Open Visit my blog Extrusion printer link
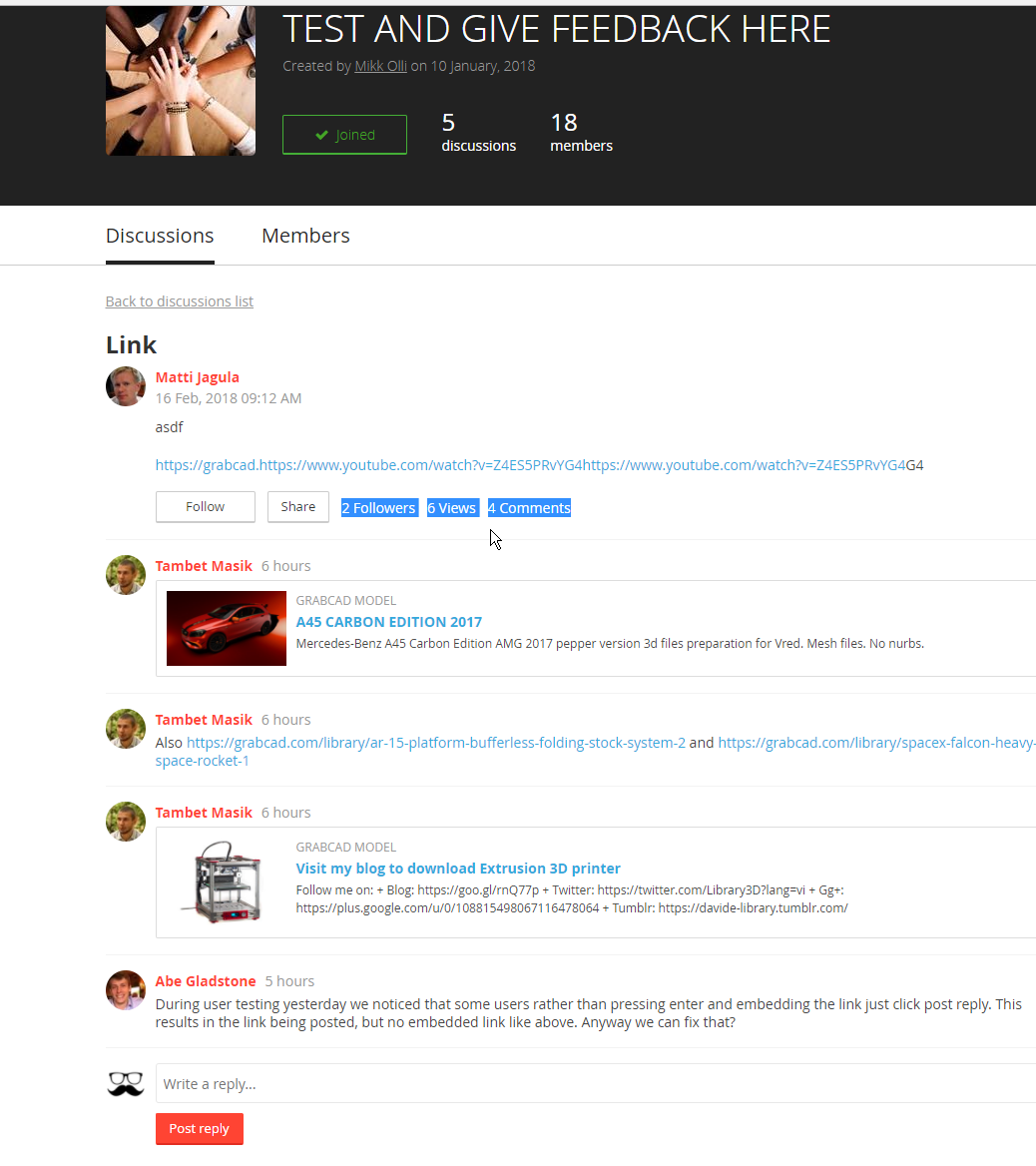 tap(458, 869)
